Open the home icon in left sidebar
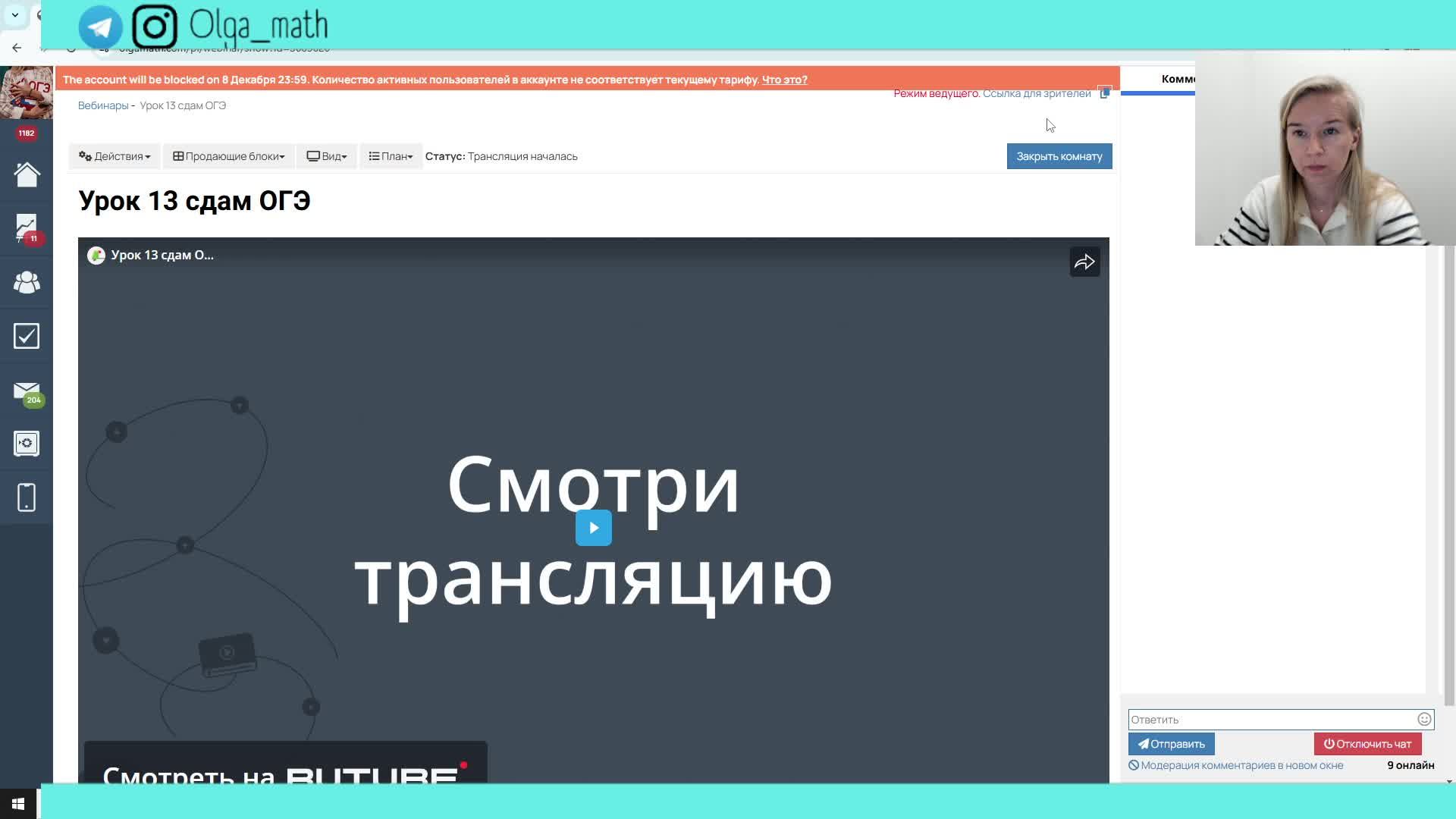 coord(27,175)
